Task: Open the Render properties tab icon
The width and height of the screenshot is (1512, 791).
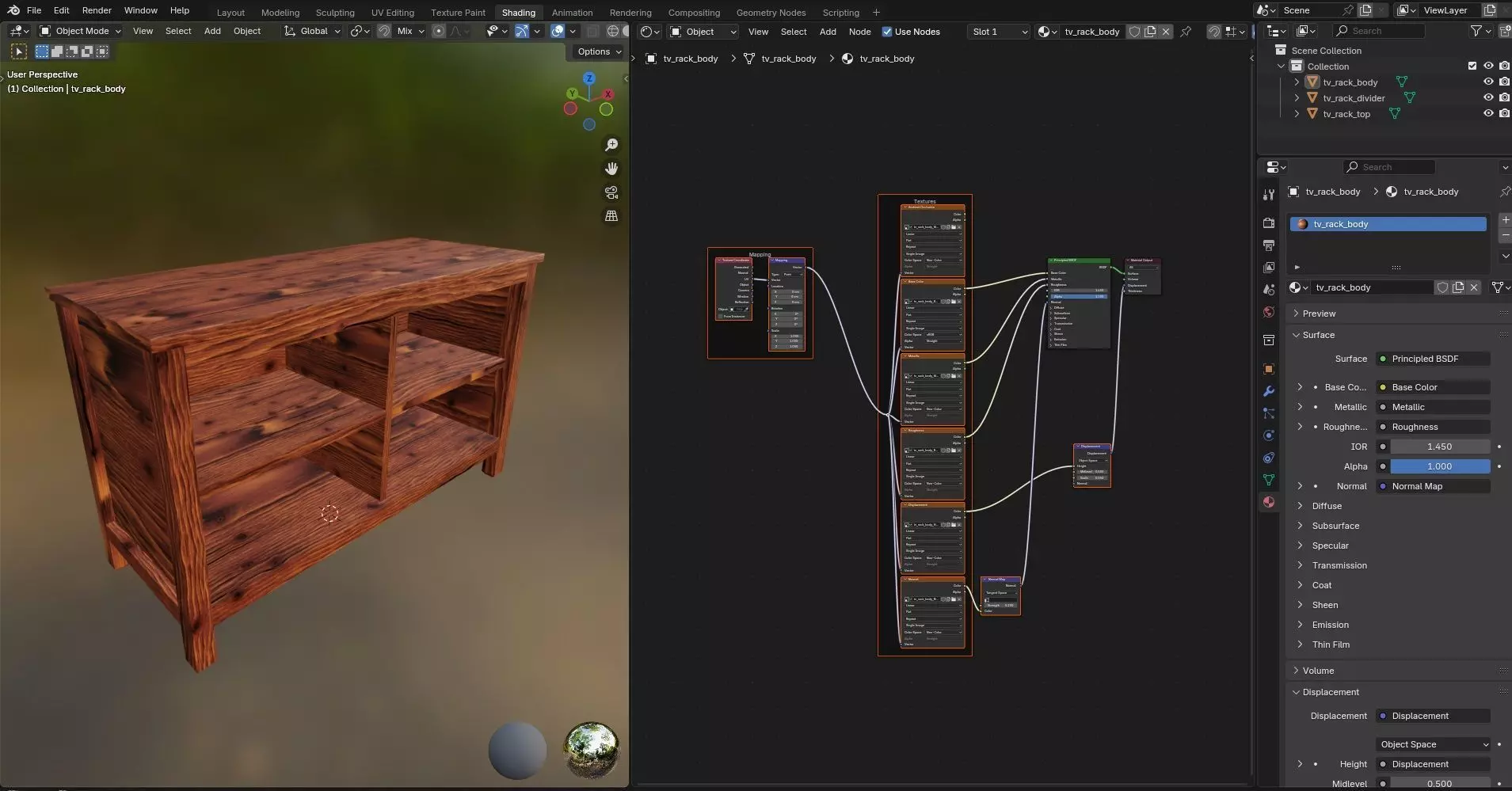Action: pyautogui.click(x=1269, y=223)
